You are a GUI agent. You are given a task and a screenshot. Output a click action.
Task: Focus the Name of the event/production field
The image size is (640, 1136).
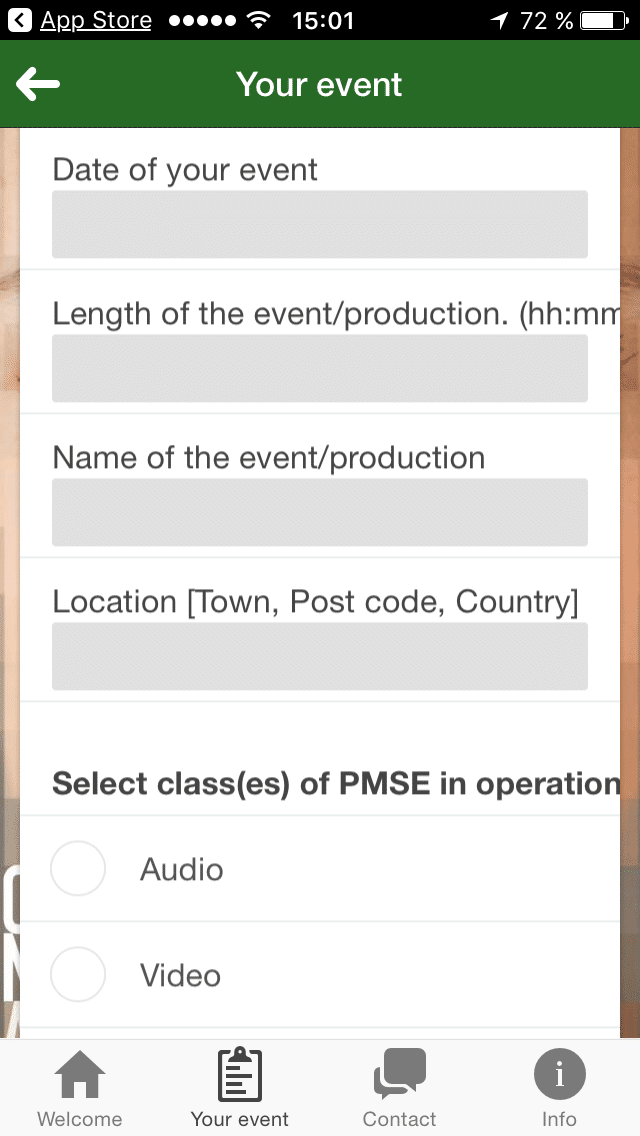[x=320, y=513]
